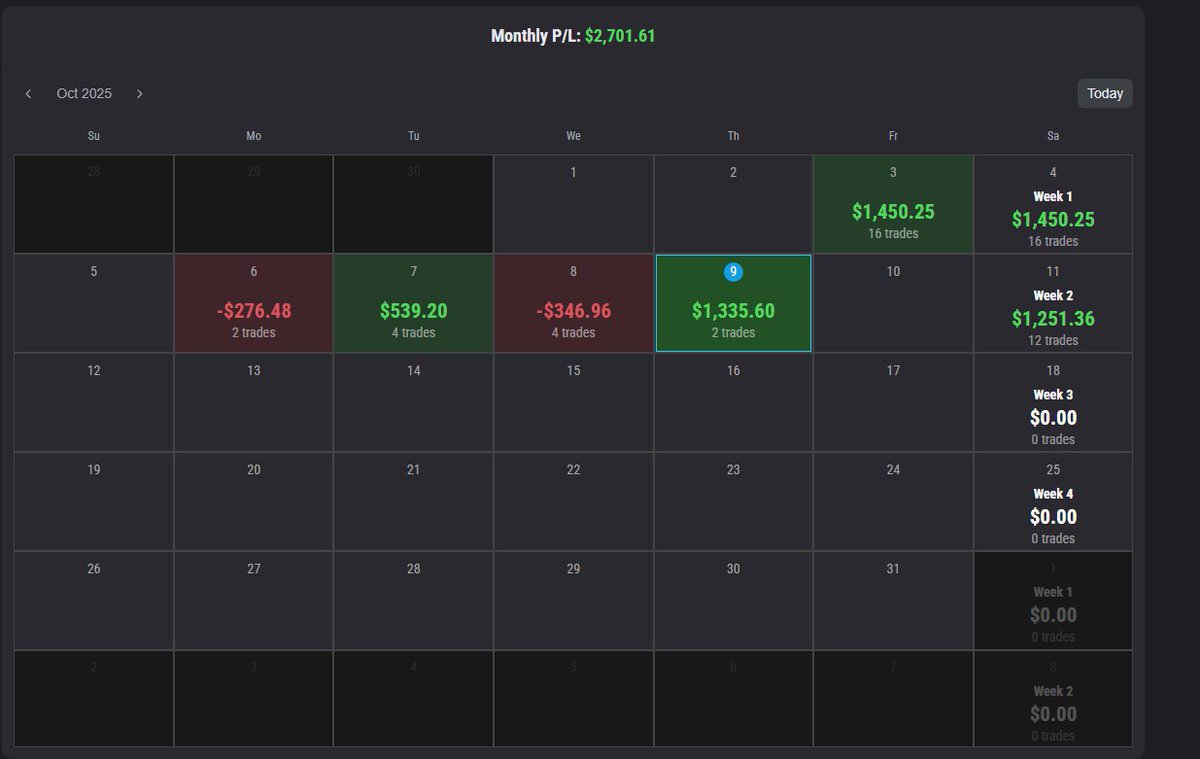The image size is (1200, 759).
Task: Open the Oct 2025 month selector
Action: (84, 93)
